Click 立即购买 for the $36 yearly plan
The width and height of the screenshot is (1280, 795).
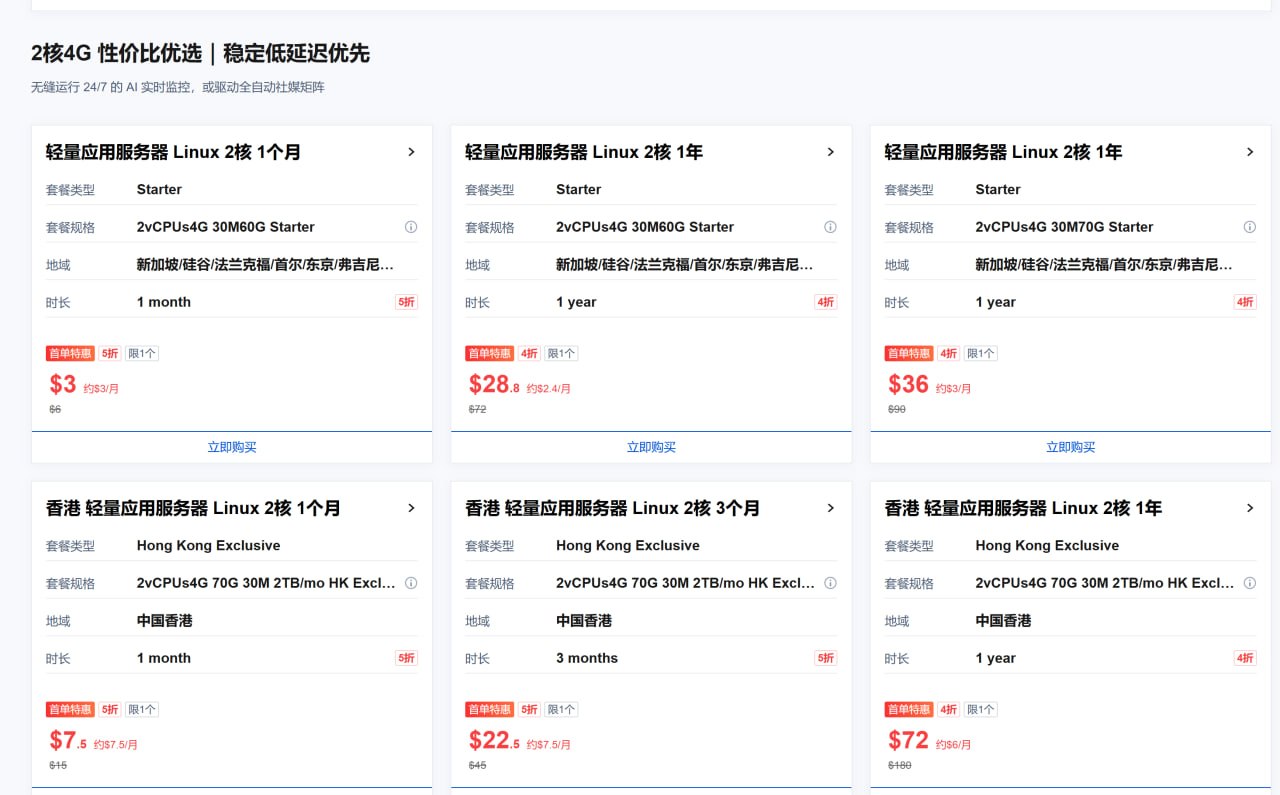tap(1070, 447)
